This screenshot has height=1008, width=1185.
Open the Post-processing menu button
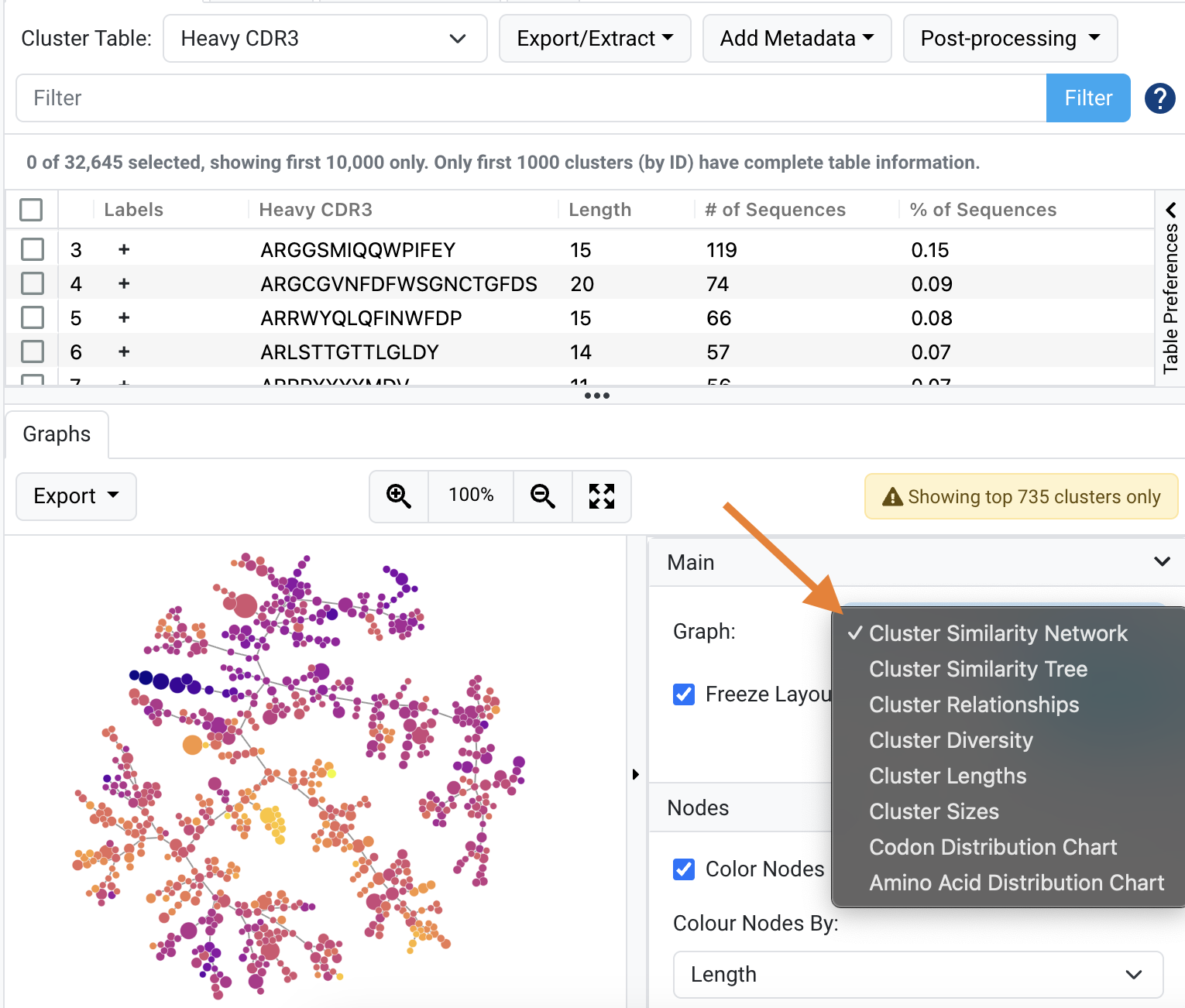tap(1009, 39)
